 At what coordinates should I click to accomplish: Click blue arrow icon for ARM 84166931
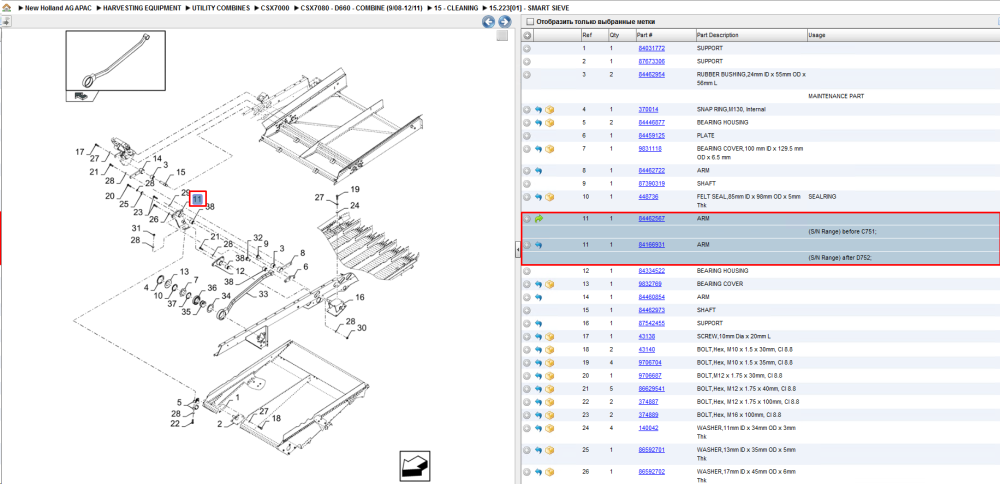click(x=538, y=245)
